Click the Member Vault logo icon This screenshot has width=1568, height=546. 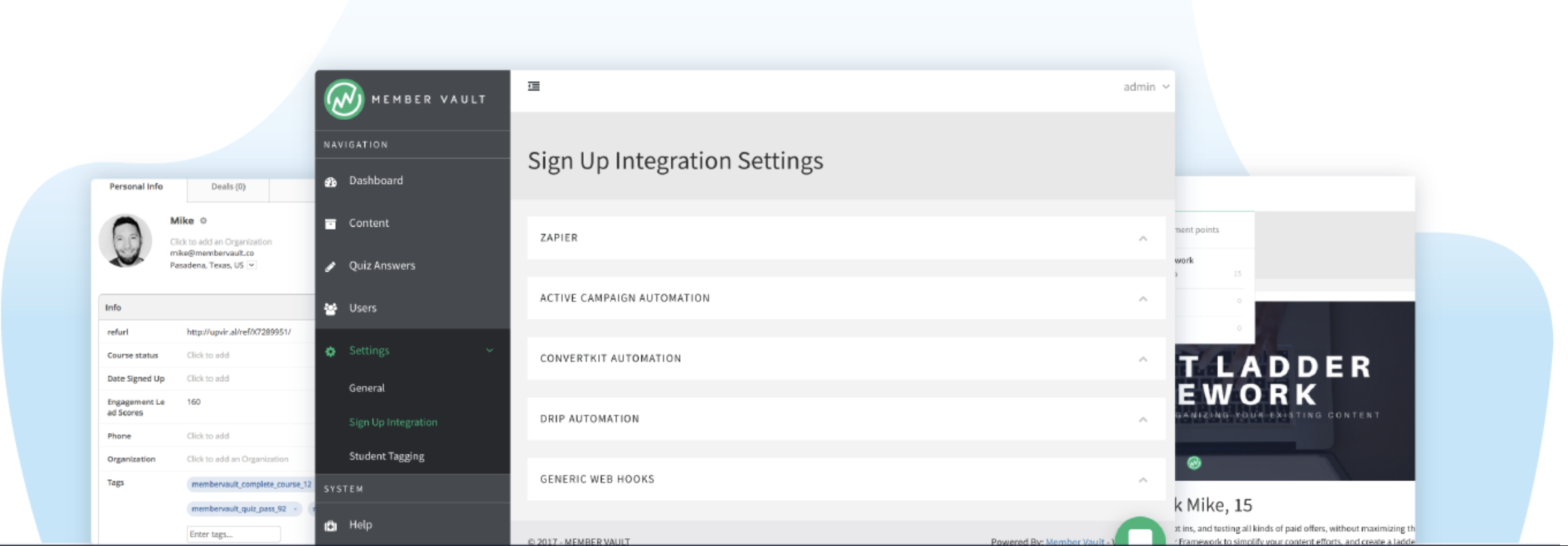pyautogui.click(x=344, y=100)
